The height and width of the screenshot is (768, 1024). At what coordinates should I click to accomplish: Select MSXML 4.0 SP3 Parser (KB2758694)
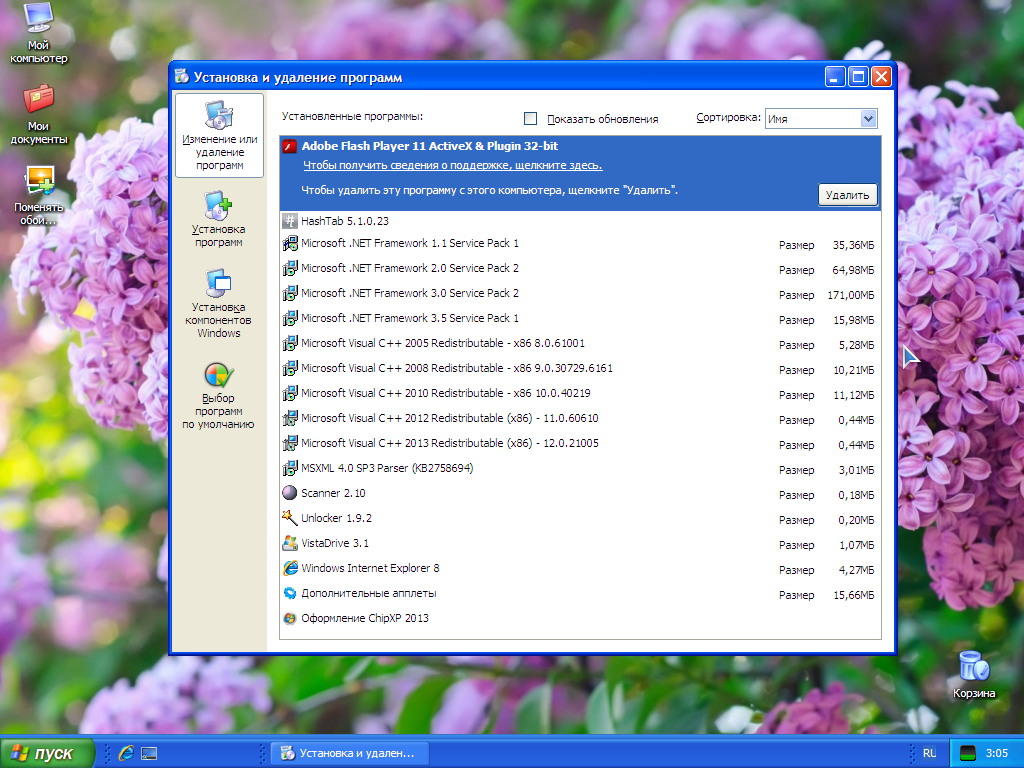pos(581,468)
